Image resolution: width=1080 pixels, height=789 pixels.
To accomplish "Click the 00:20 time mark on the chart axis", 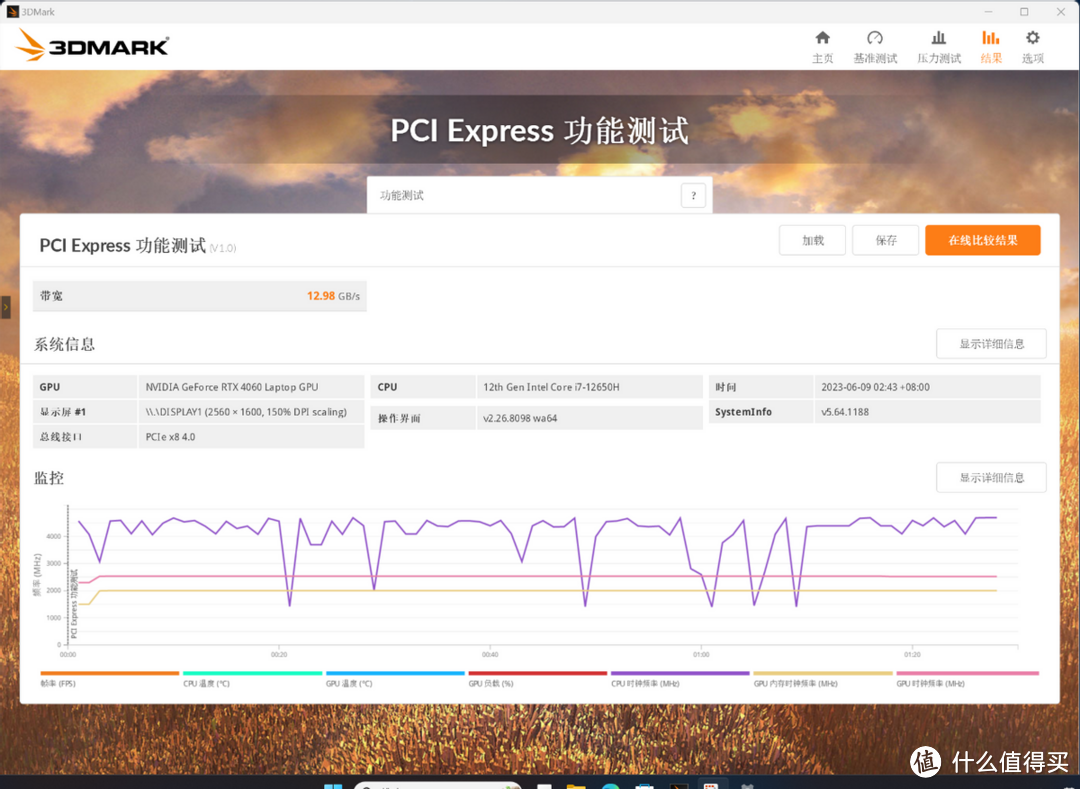I will coord(278,654).
